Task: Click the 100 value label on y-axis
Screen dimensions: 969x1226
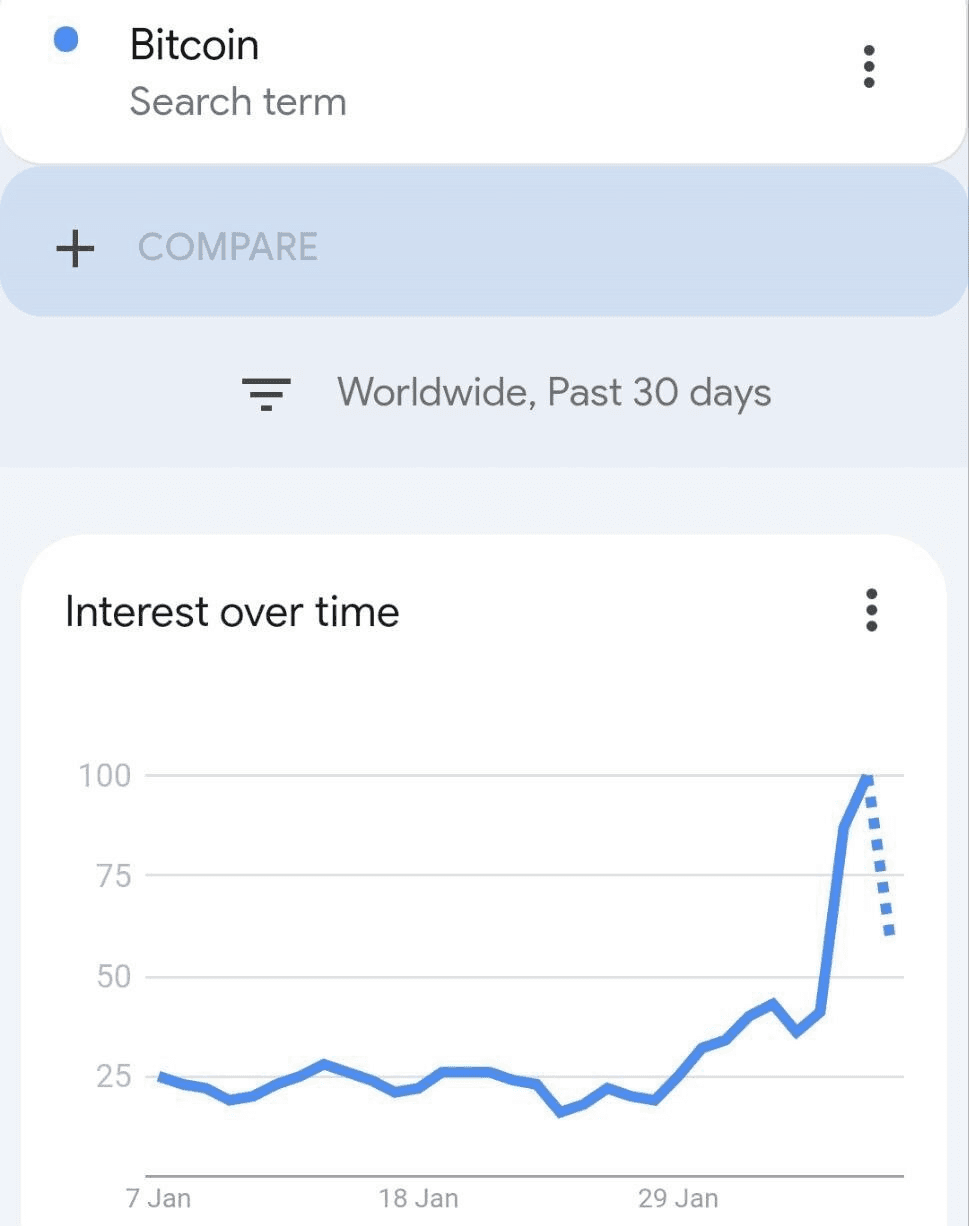Action: tap(105, 775)
